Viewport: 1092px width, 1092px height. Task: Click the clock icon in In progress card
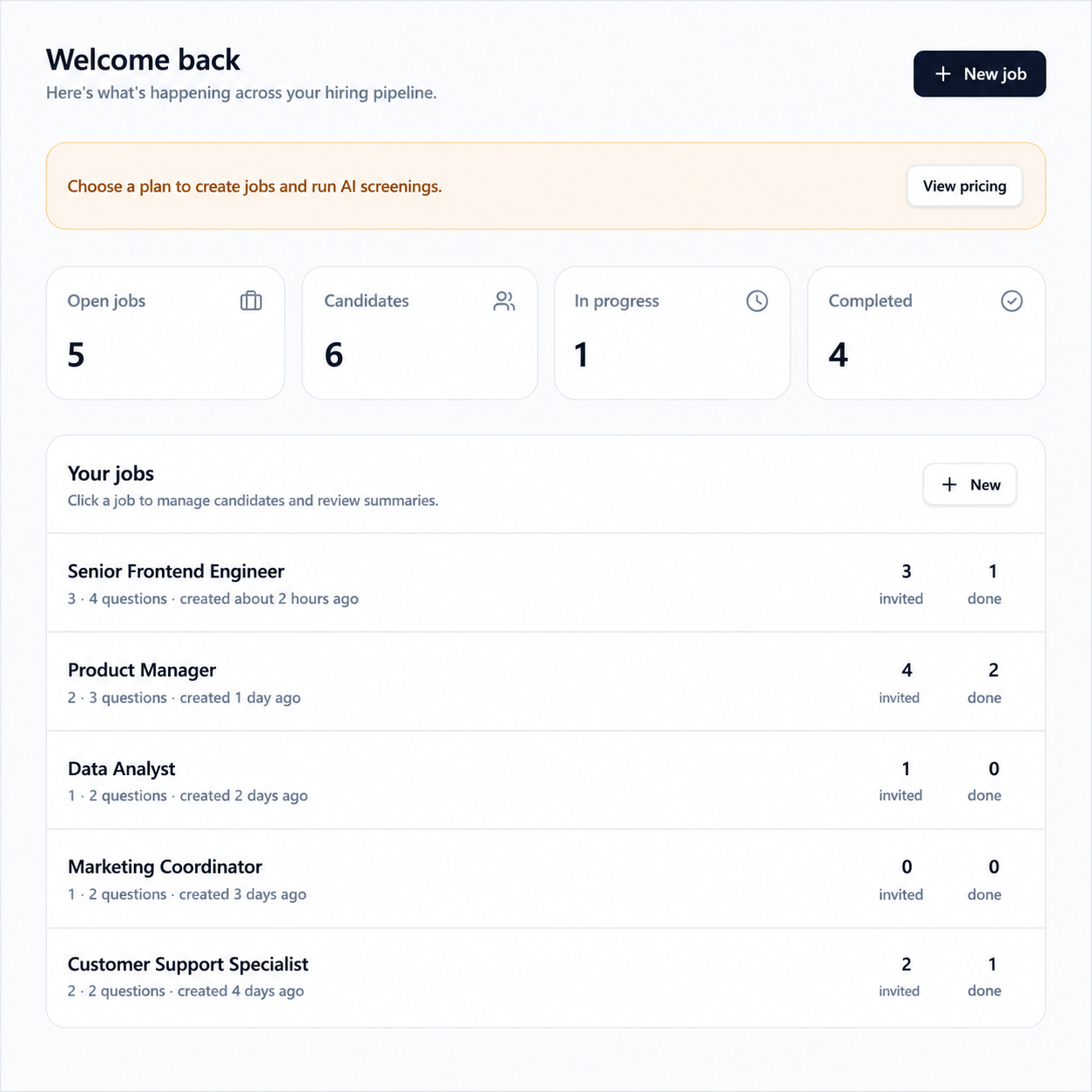(757, 301)
